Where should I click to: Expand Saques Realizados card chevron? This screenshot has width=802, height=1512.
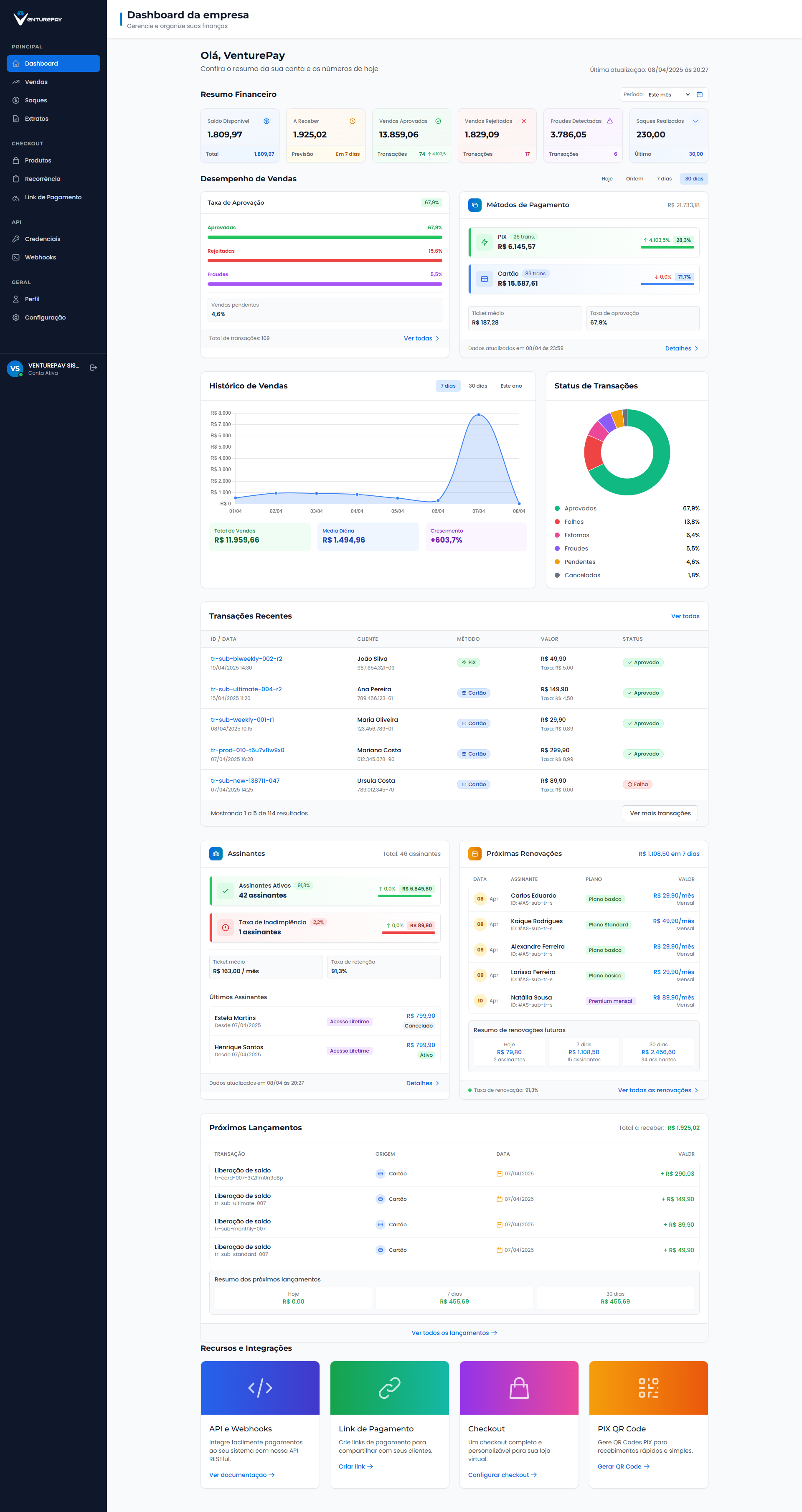pos(695,122)
